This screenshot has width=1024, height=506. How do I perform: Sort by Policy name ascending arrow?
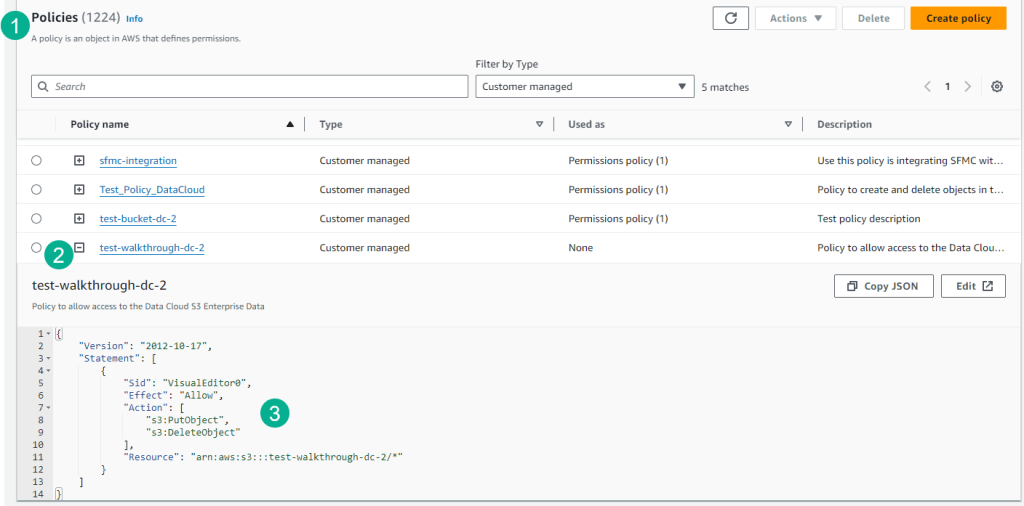pyautogui.click(x=290, y=125)
